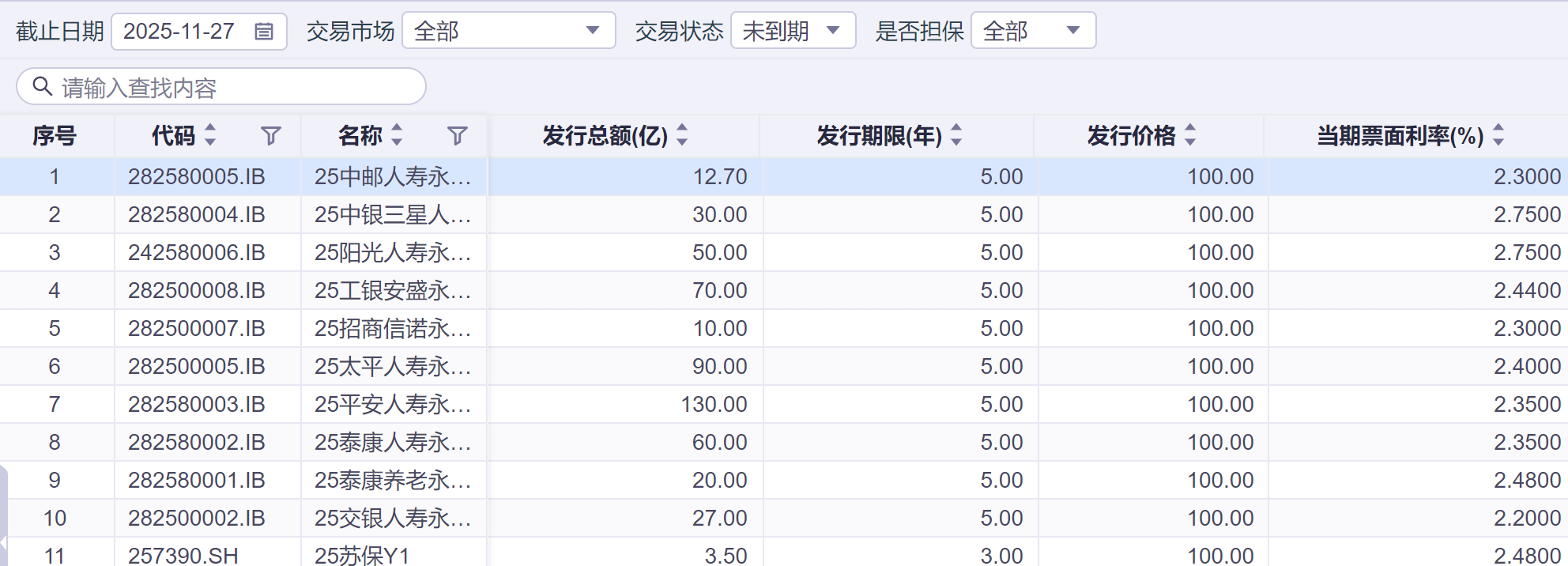Open the filter for 名称 column
The width and height of the screenshot is (1568, 566).
click(458, 136)
